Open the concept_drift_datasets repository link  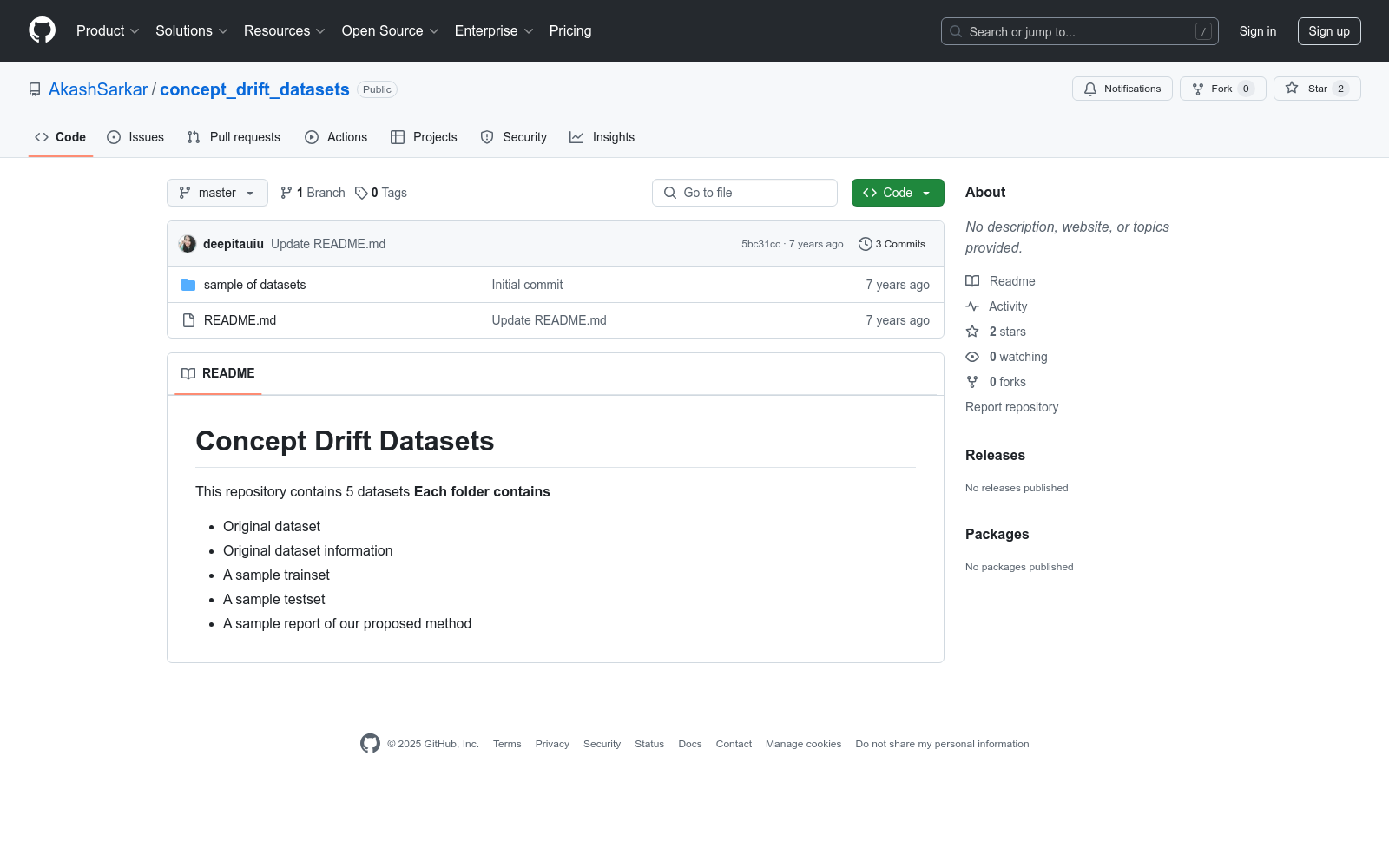[x=254, y=89]
